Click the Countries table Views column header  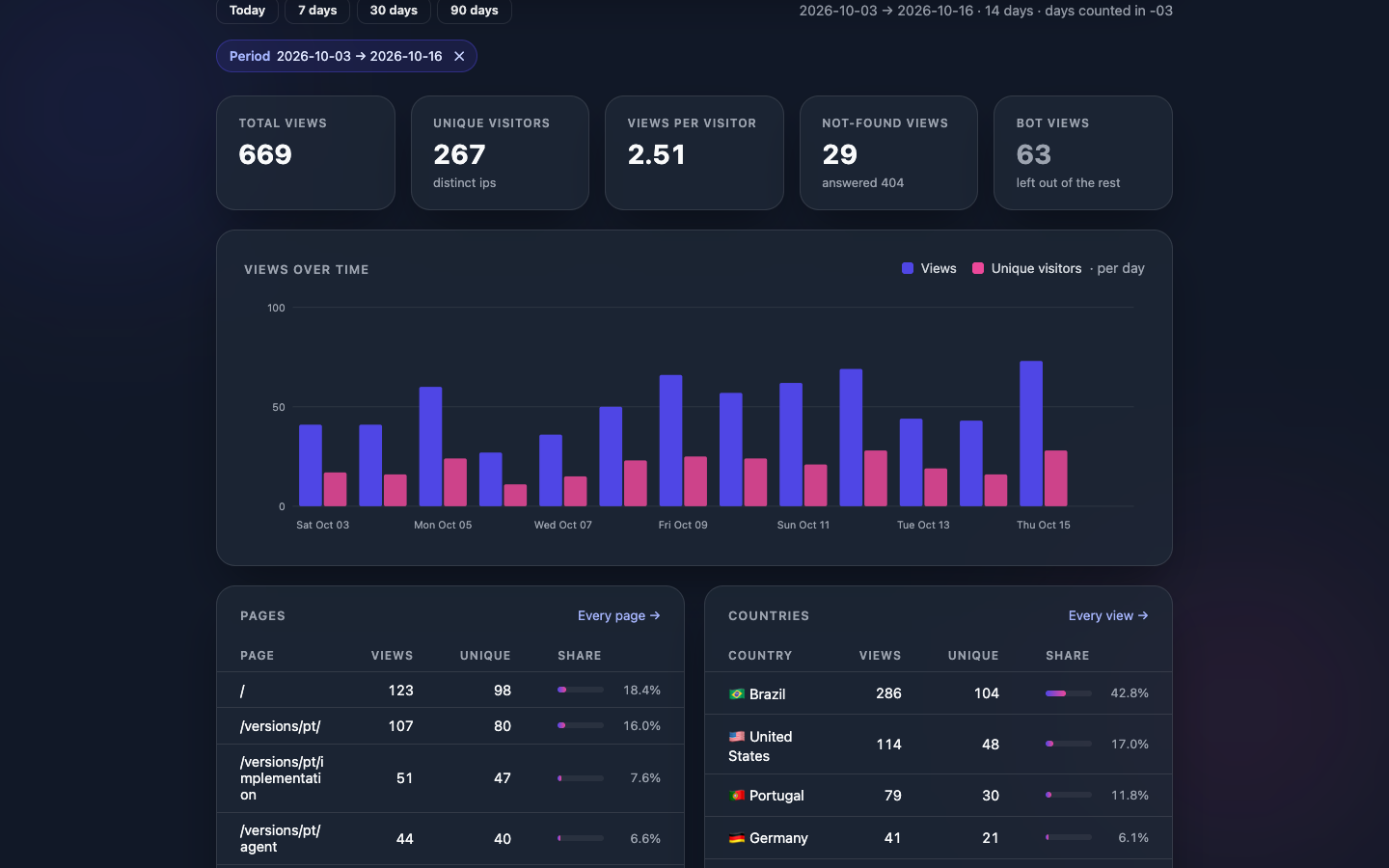tap(881, 656)
